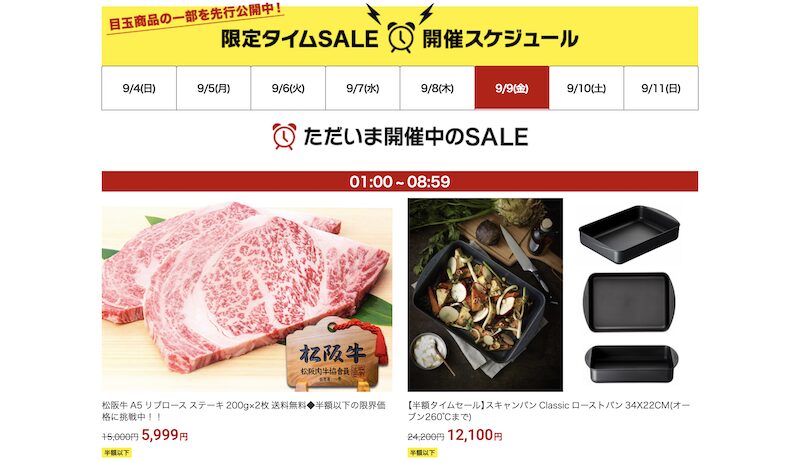Image resolution: width=800 pixels, height=462 pixels.
Task: Click the alarm clock icon in yellow banner
Action: tap(401, 37)
